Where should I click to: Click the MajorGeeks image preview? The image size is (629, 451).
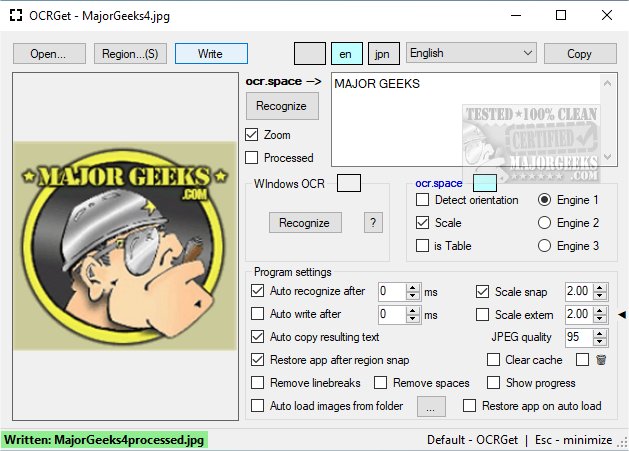[x=125, y=246]
